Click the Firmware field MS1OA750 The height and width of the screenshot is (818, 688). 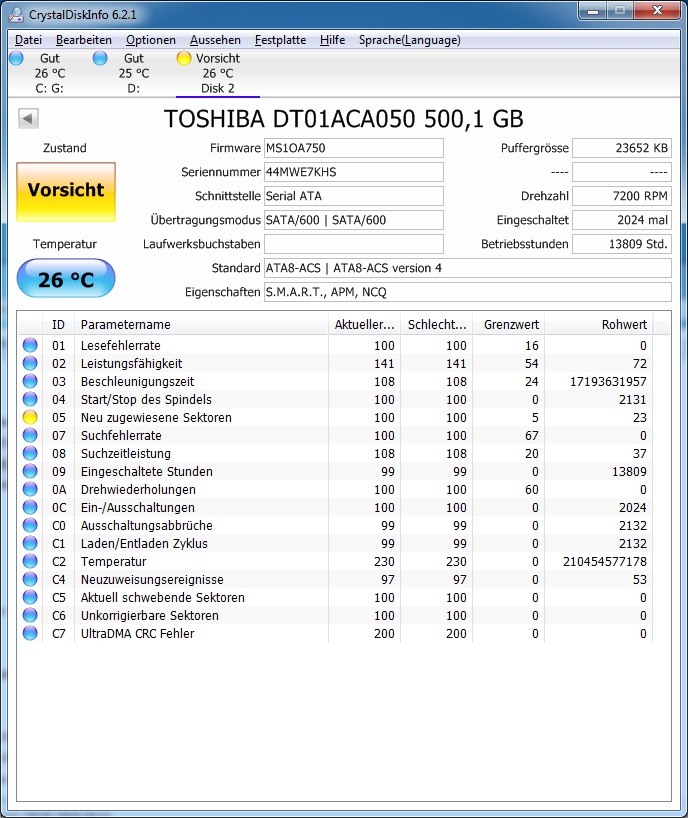click(354, 148)
